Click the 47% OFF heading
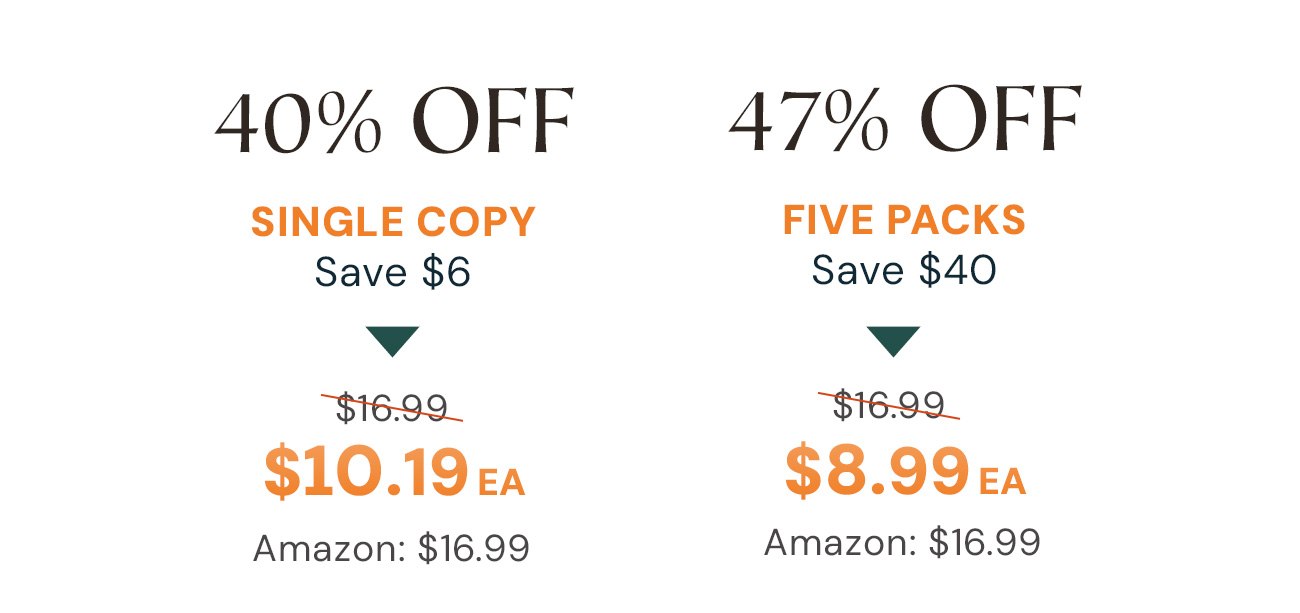This screenshot has height=613, width=1300. tap(905, 122)
